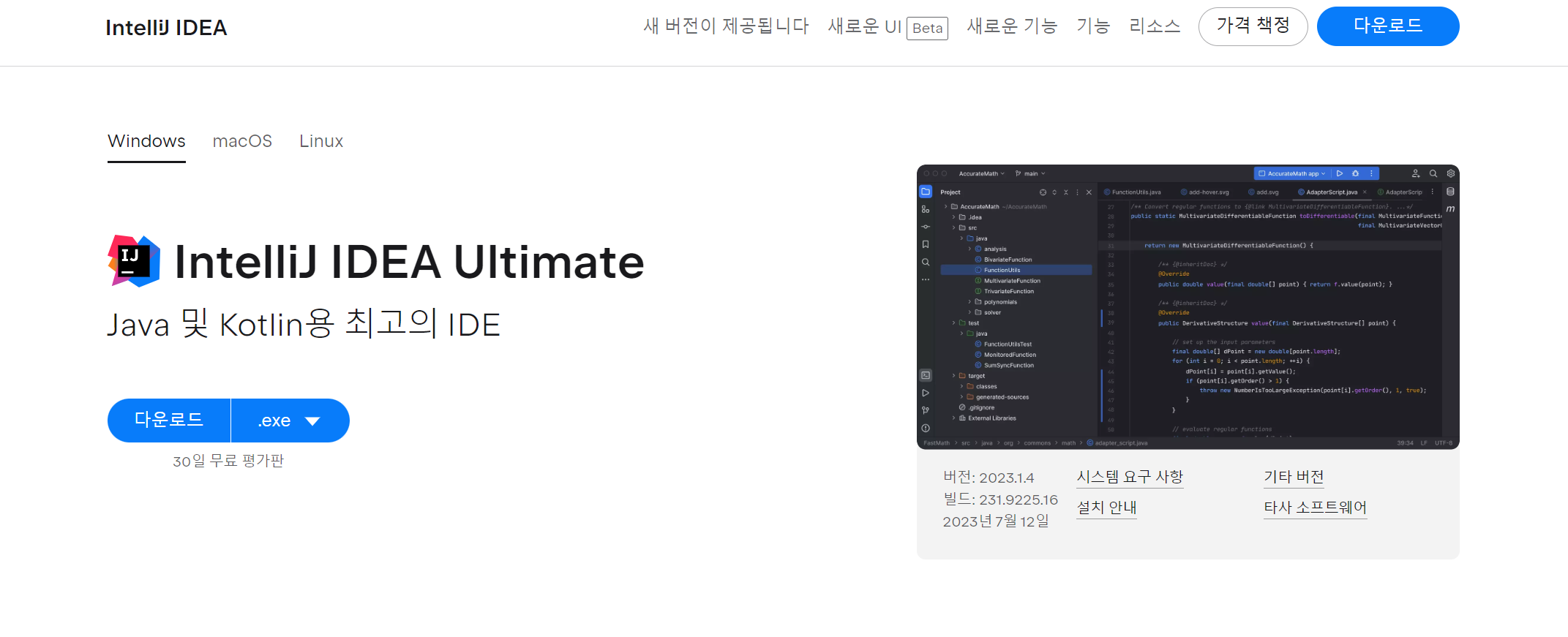The width and height of the screenshot is (1568, 637).
Task: Click the header 다운로드 button
Action: click(x=1388, y=26)
